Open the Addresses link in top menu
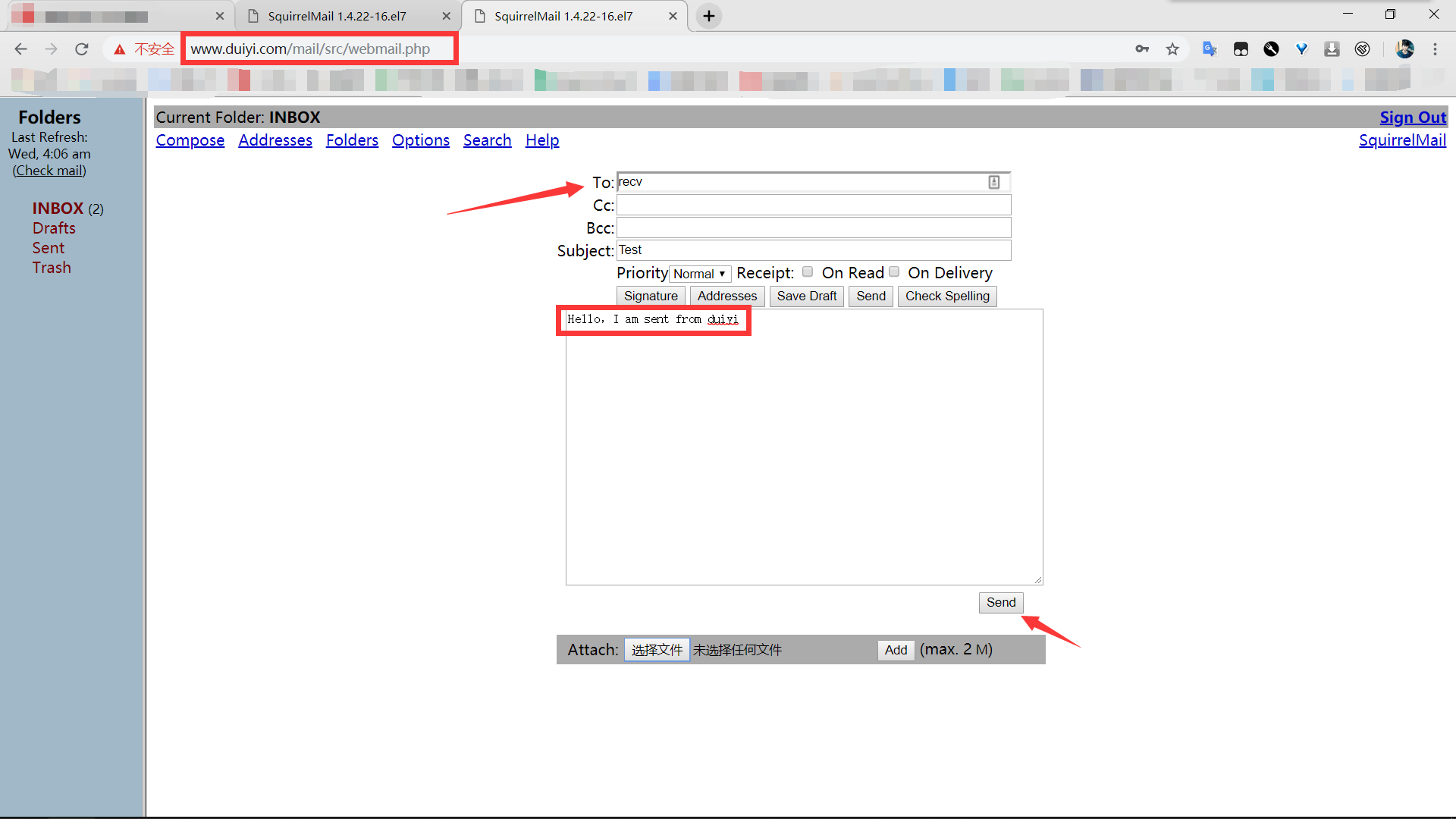The height and width of the screenshot is (819, 1456). click(x=275, y=140)
